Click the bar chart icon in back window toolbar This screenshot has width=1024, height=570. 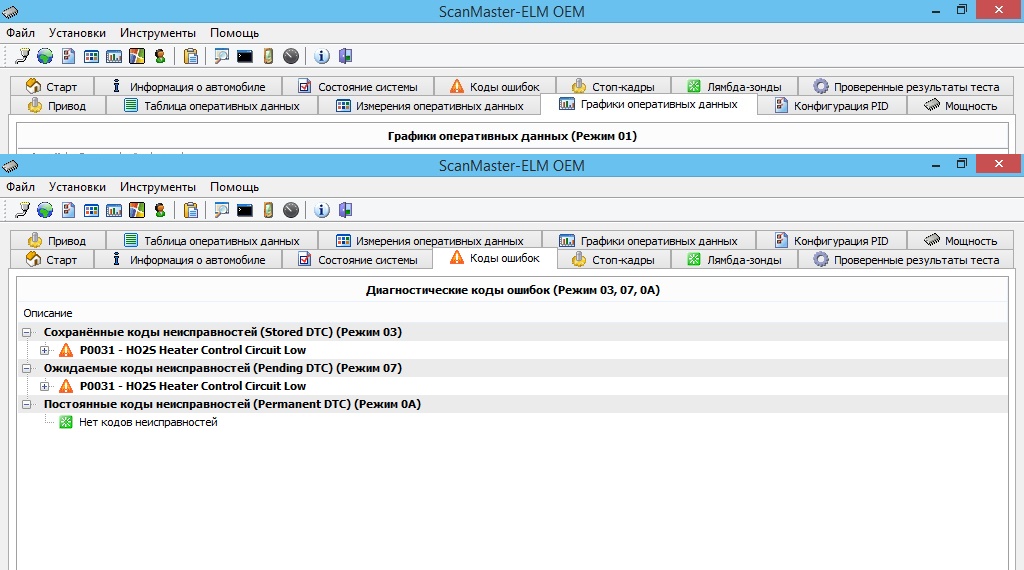114,56
